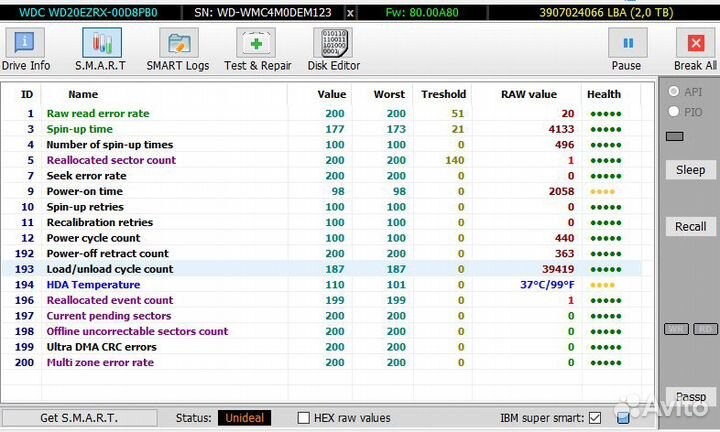Click the Health column header
720x432 pixels.
pyautogui.click(x=604, y=94)
